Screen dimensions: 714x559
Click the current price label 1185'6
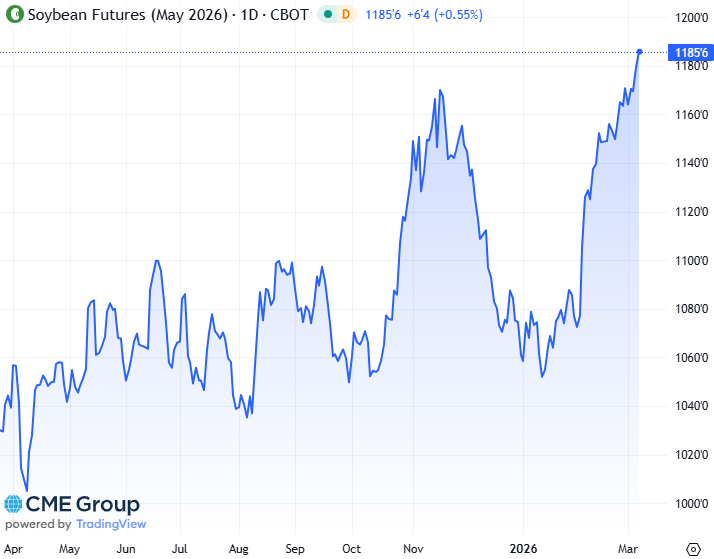(x=692, y=52)
